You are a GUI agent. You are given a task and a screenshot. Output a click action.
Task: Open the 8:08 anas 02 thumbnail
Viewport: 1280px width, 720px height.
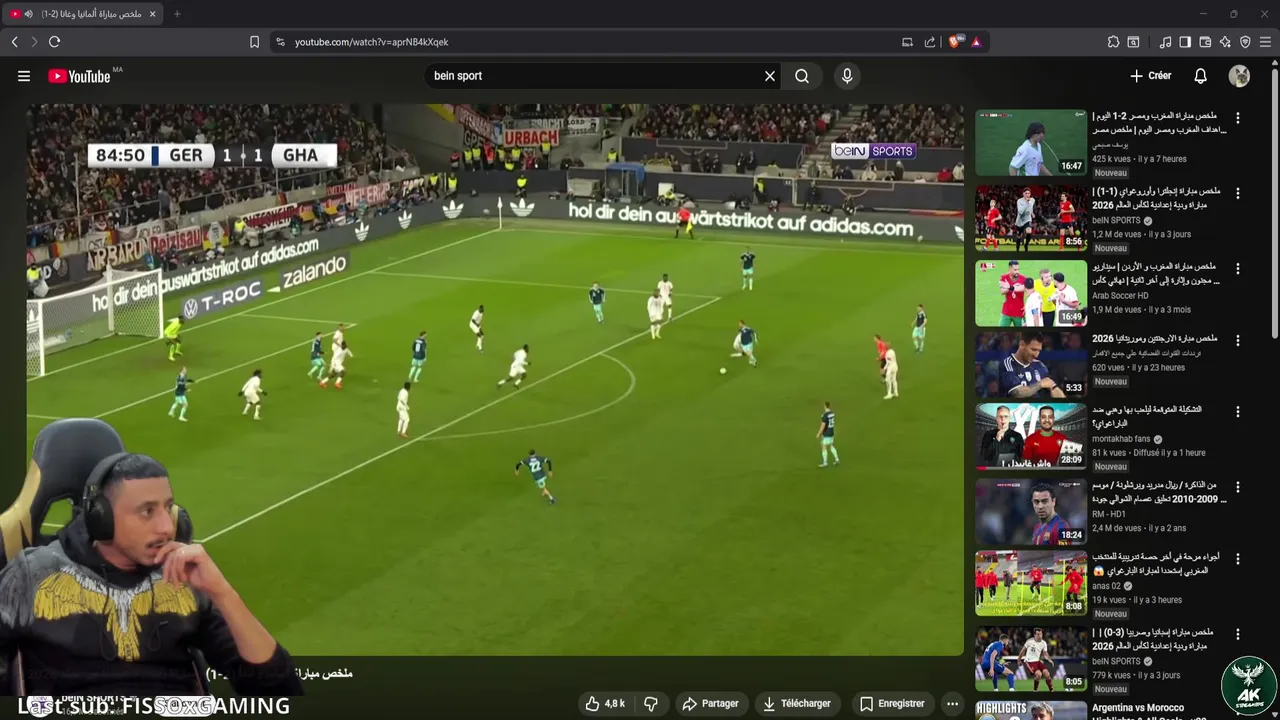(x=1031, y=583)
